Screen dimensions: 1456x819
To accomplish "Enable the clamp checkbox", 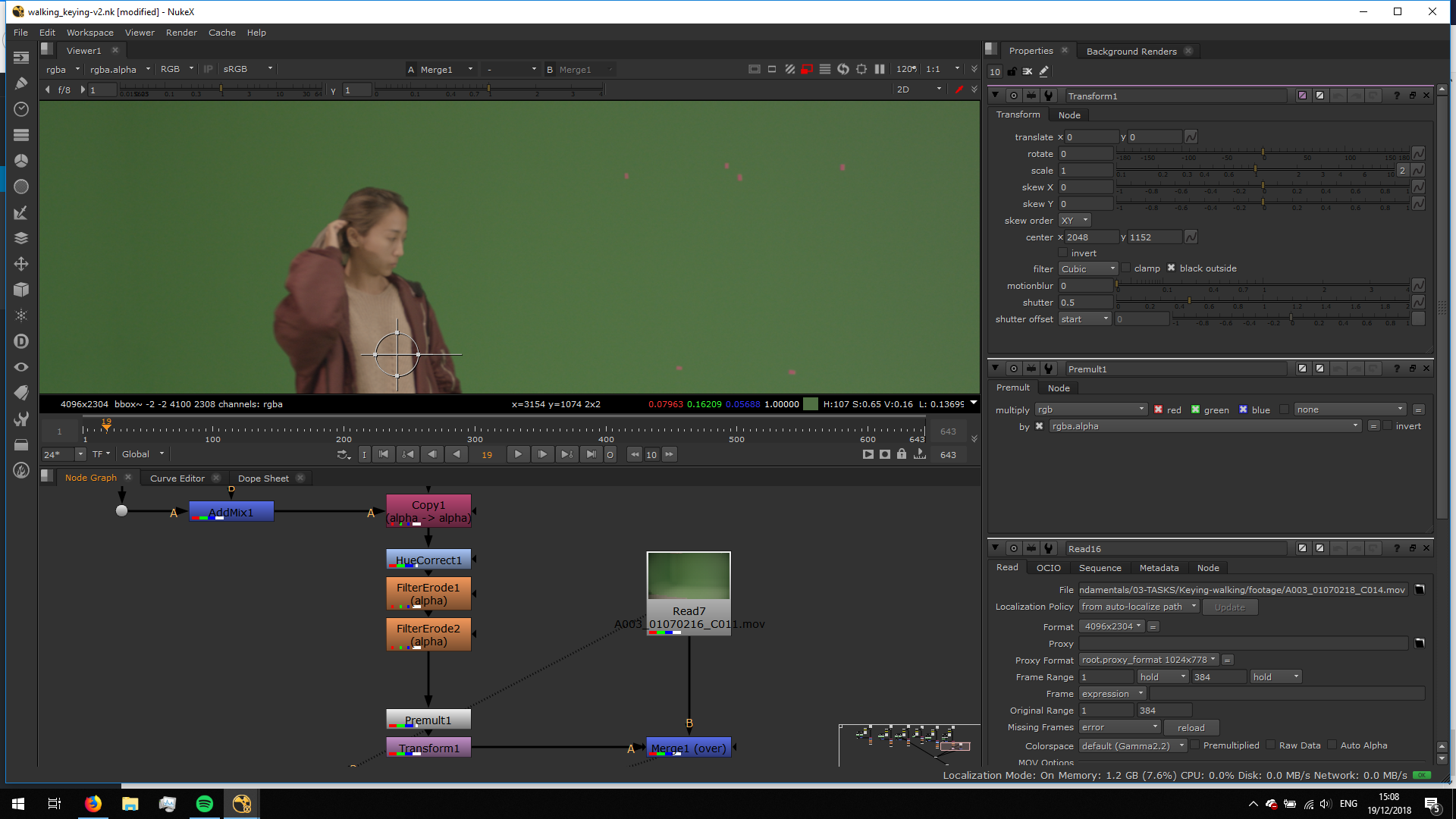I will point(1126,268).
